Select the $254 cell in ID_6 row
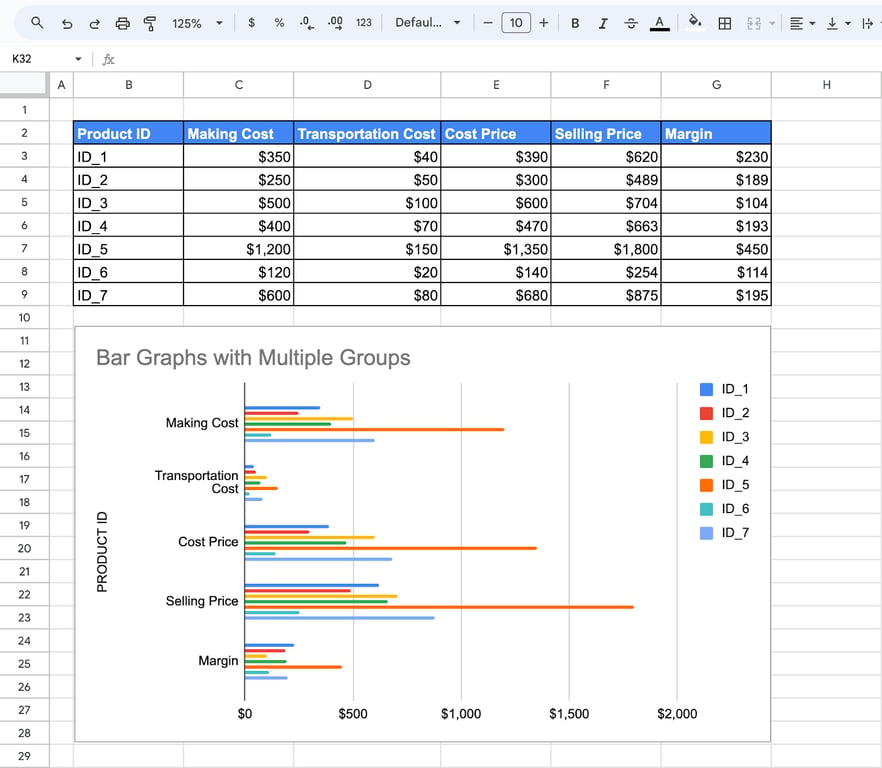Viewport: 882px width, 768px height. click(x=606, y=272)
